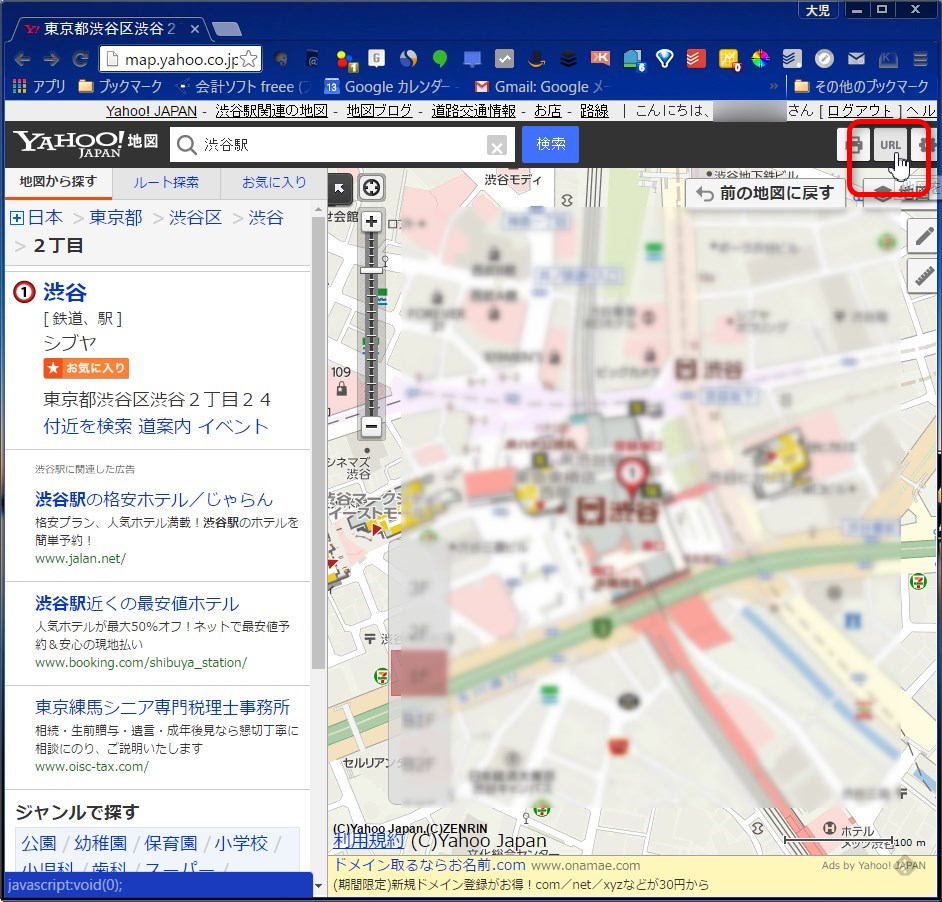Click the URL button in map header

click(890, 145)
